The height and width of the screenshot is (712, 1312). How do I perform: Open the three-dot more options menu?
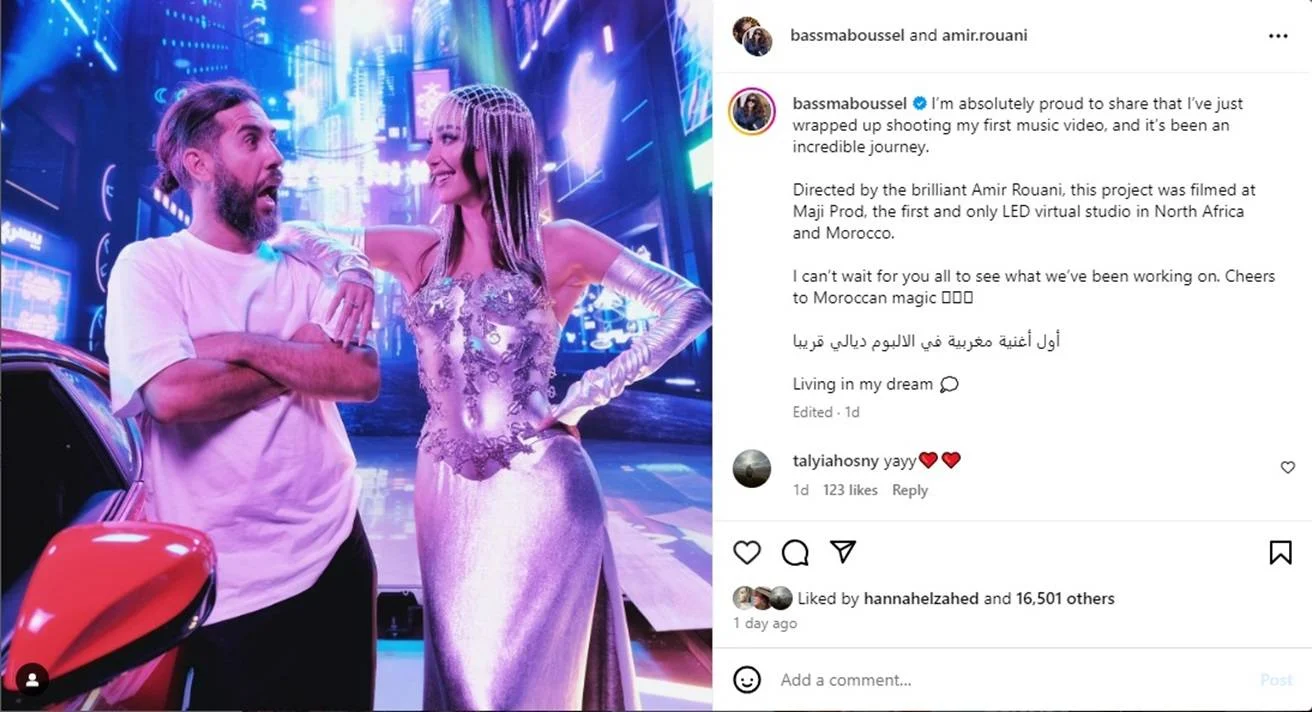pyautogui.click(x=1278, y=36)
